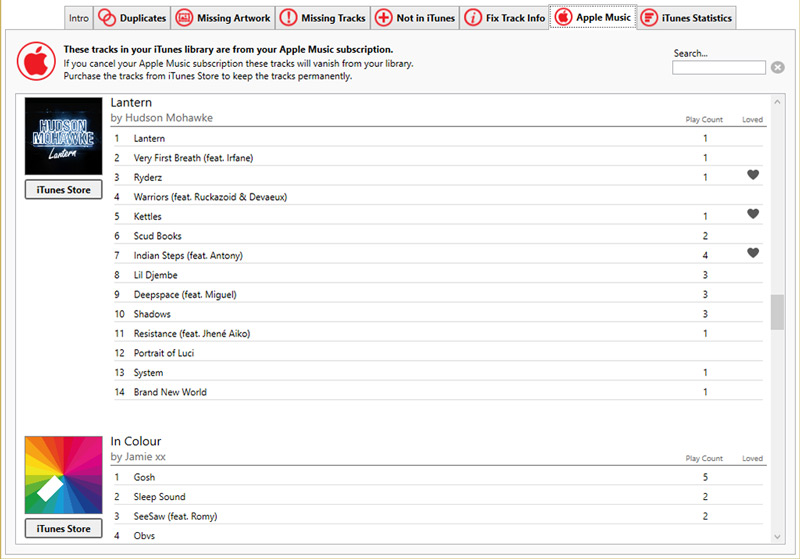The width and height of the screenshot is (800, 559).
Task: Click the In Colour album title
Action: (x=136, y=441)
